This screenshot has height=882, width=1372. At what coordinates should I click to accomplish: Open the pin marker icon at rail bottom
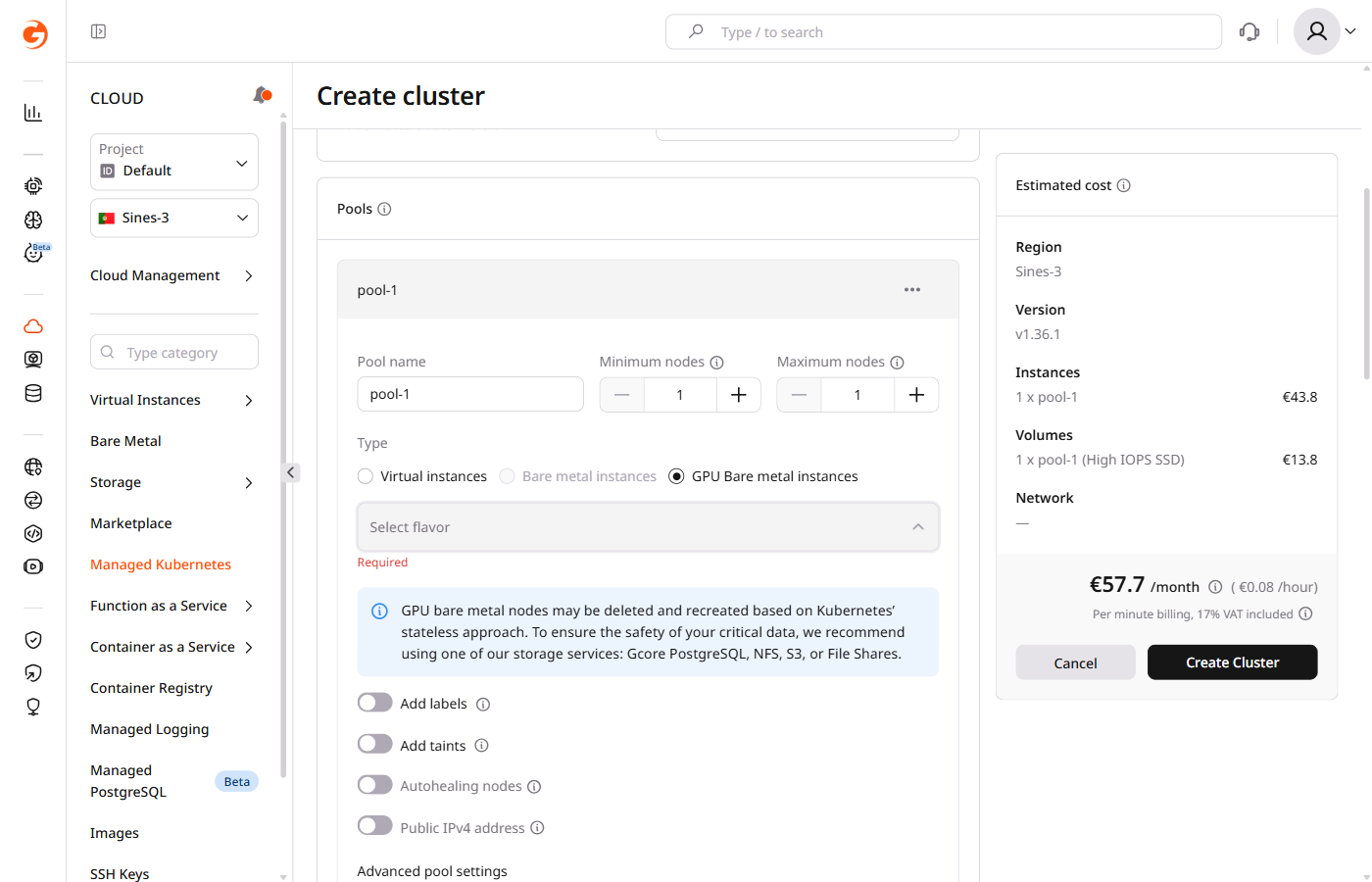pos(33,707)
